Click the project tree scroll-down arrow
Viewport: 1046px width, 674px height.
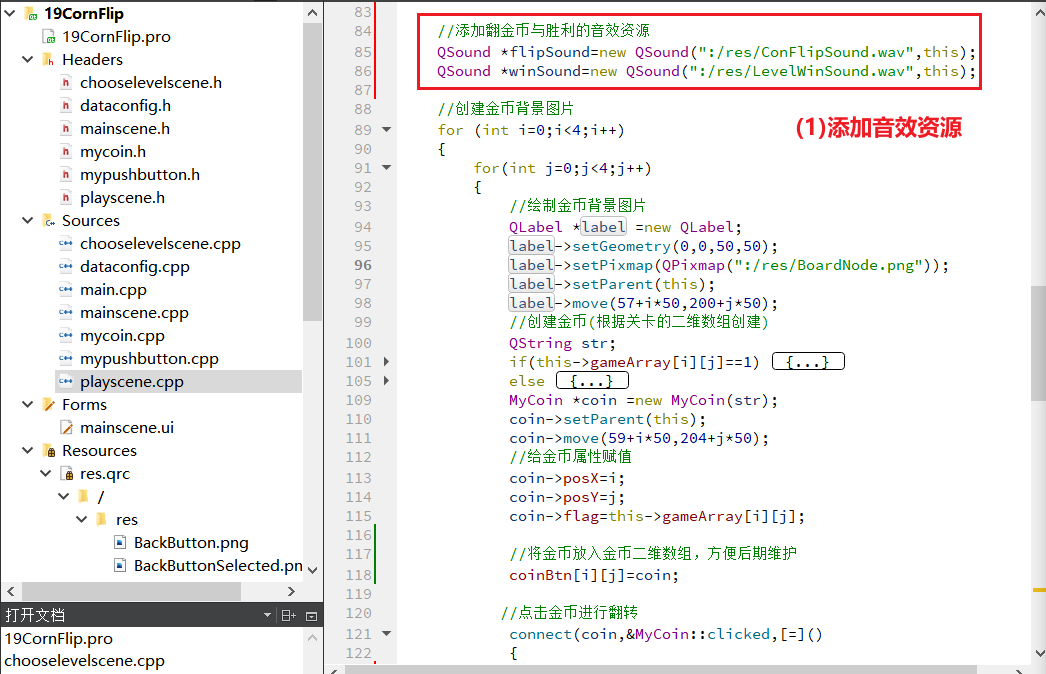[312, 570]
